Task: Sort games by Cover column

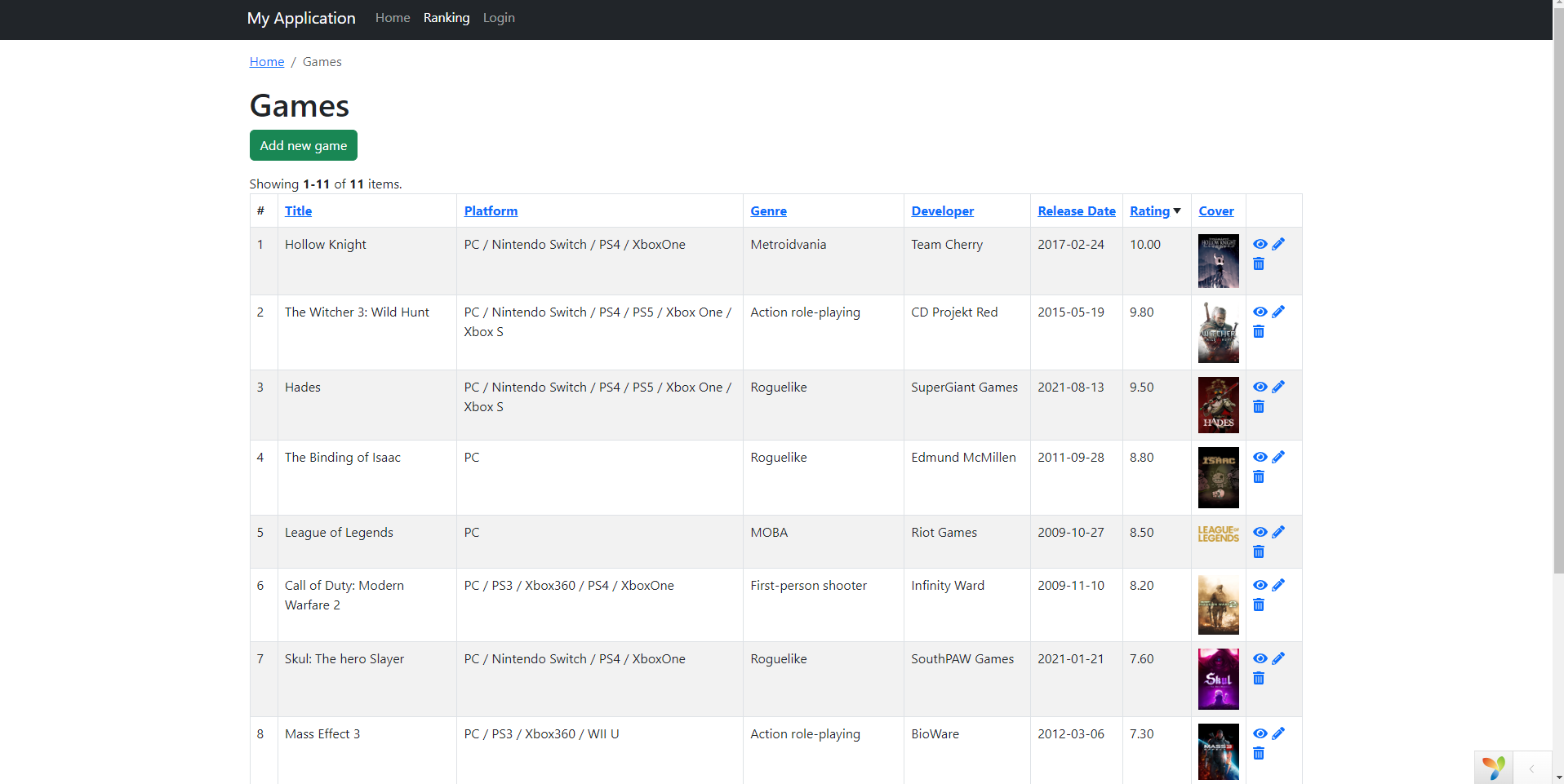Action: tap(1216, 210)
